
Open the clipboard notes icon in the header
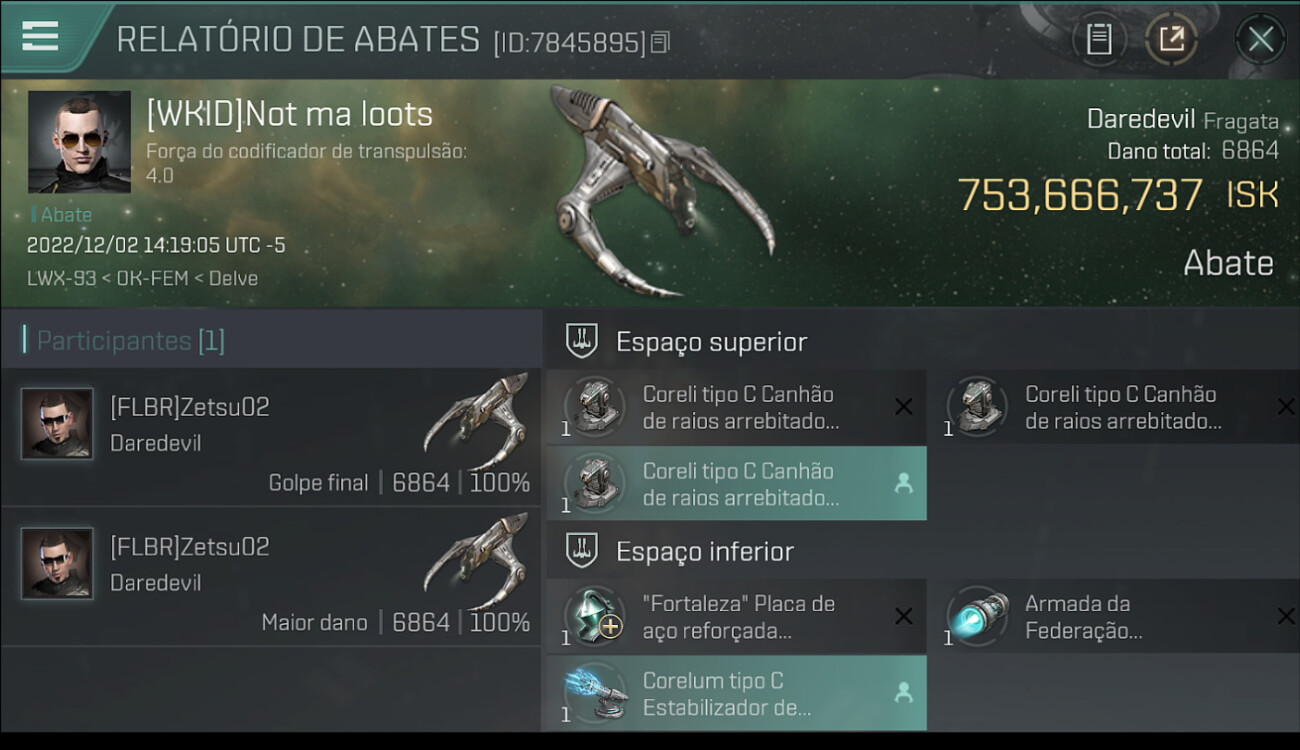(x=1099, y=39)
